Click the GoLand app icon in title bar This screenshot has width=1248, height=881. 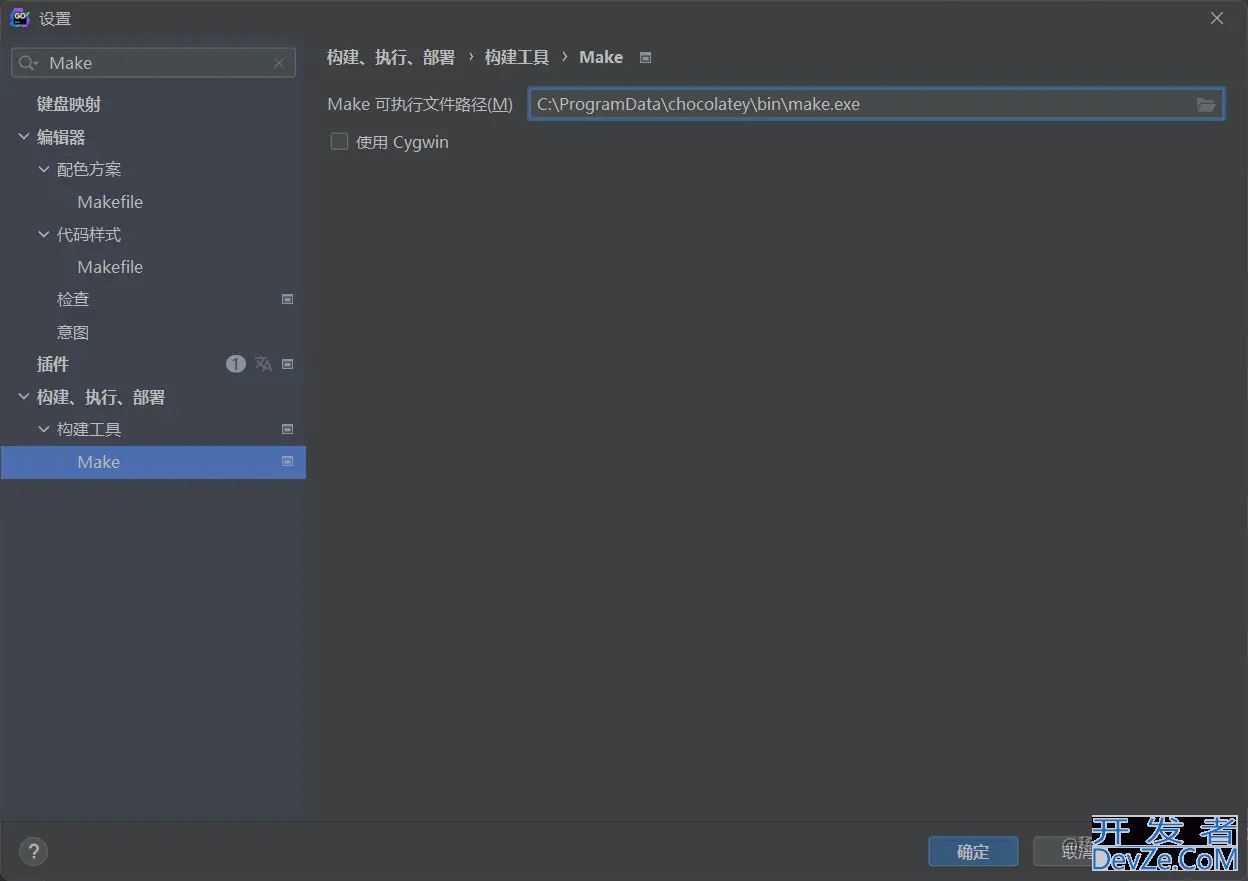coord(20,18)
